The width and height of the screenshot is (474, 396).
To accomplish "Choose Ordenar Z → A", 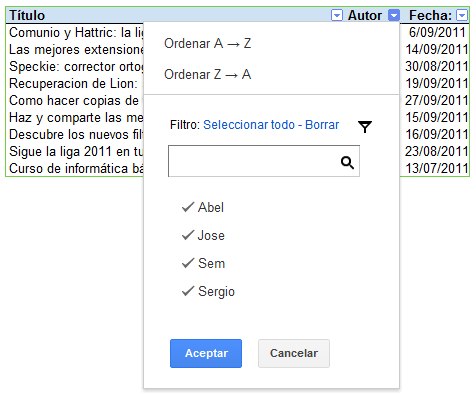I will (x=207, y=74).
